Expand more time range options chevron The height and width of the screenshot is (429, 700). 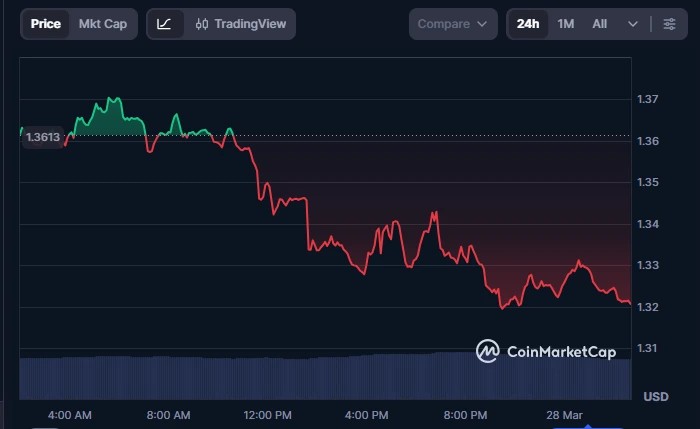633,24
